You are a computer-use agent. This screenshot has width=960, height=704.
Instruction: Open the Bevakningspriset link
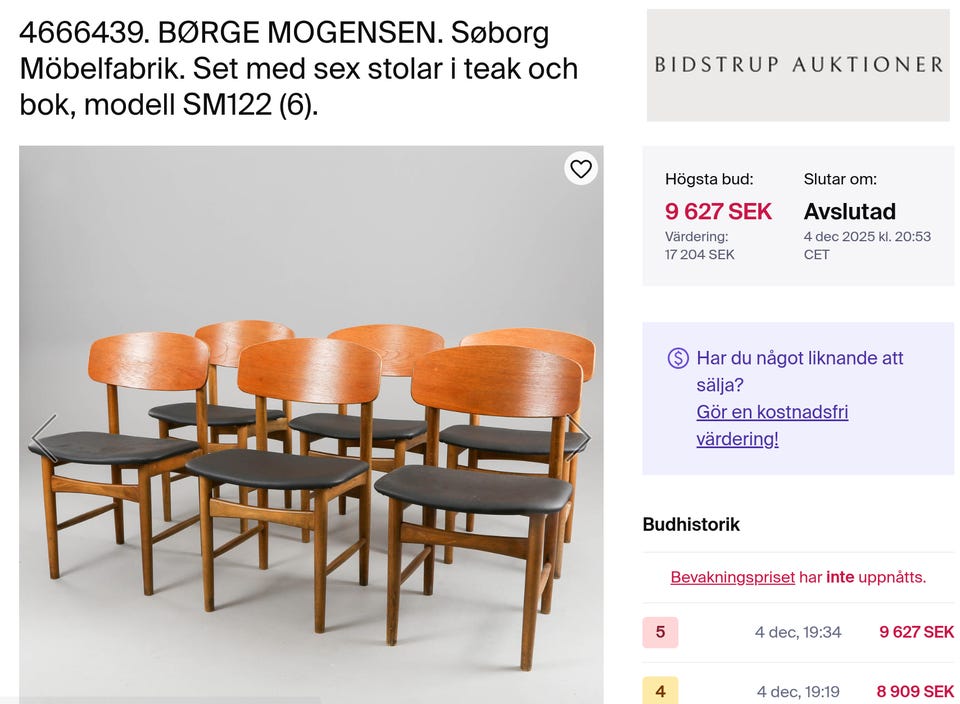pyautogui.click(x=732, y=577)
